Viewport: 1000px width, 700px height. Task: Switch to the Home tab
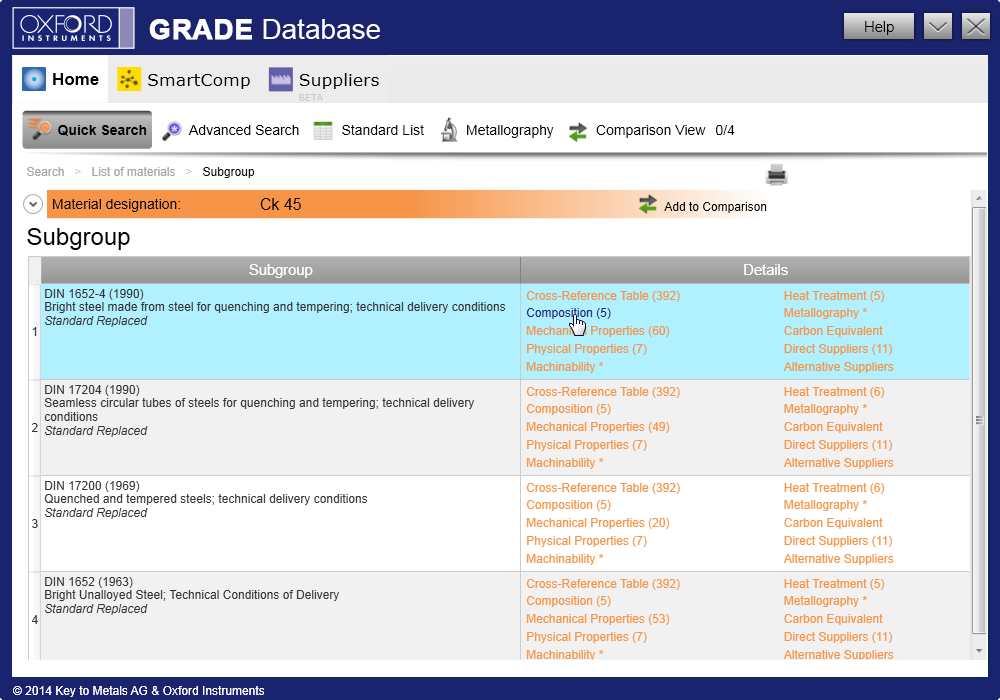pos(61,79)
